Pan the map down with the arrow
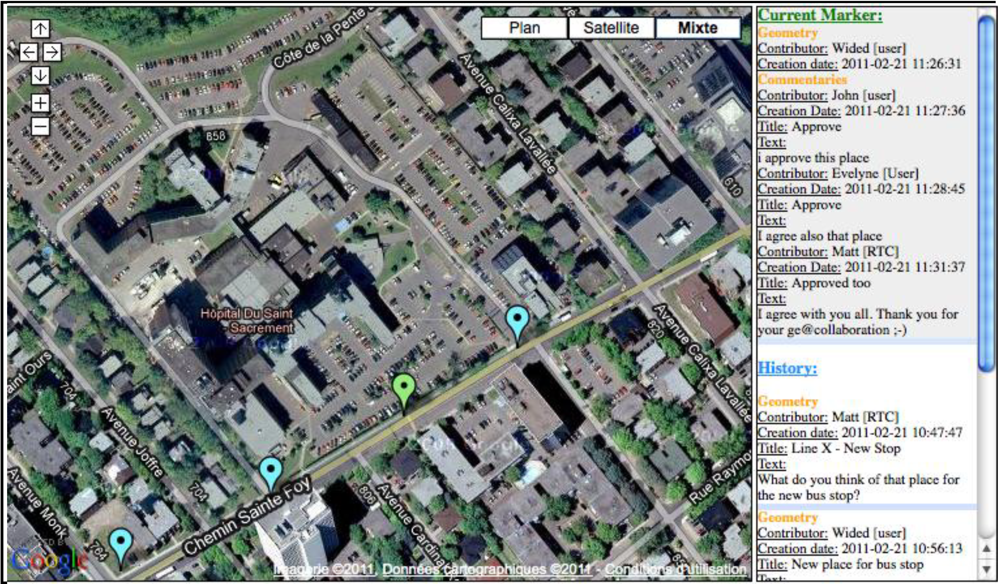 [40, 76]
